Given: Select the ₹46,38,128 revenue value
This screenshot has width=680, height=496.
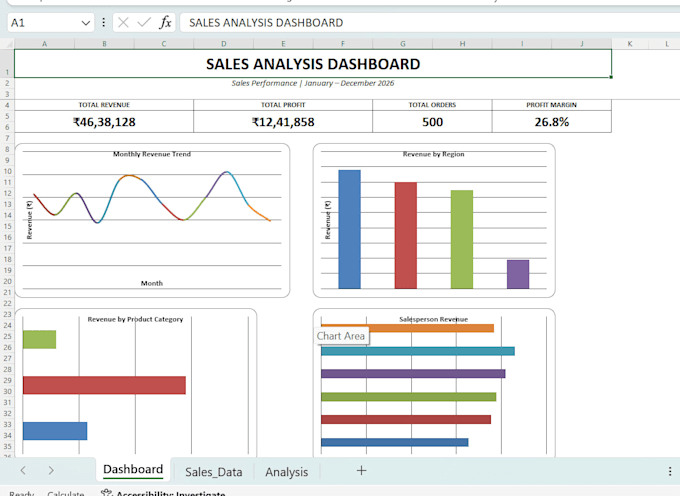Looking at the screenshot, I should (x=104, y=122).
